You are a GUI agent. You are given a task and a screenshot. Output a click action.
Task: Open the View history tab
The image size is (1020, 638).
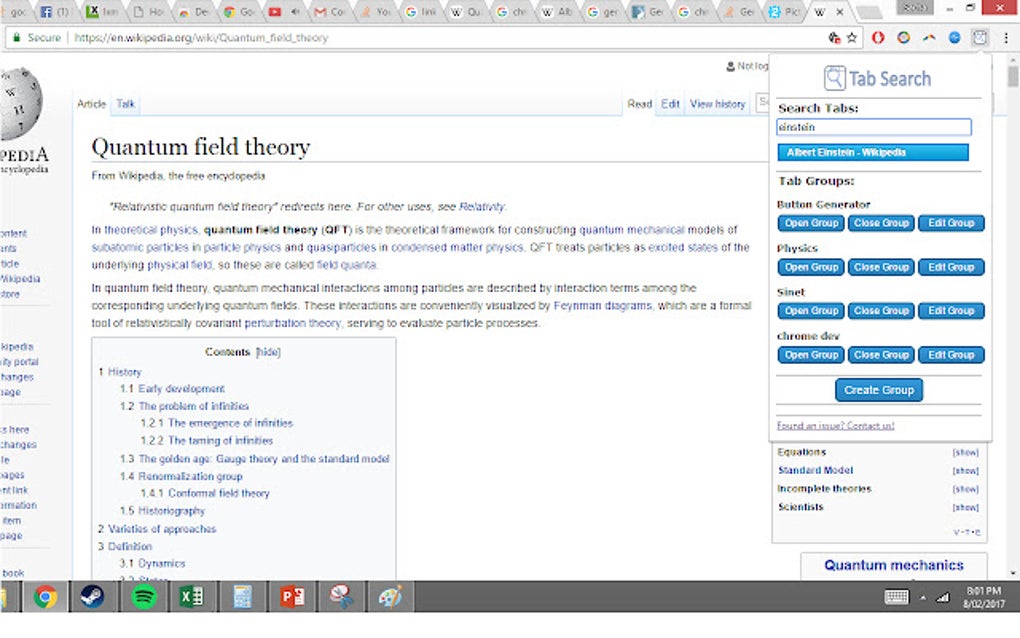(718, 103)
